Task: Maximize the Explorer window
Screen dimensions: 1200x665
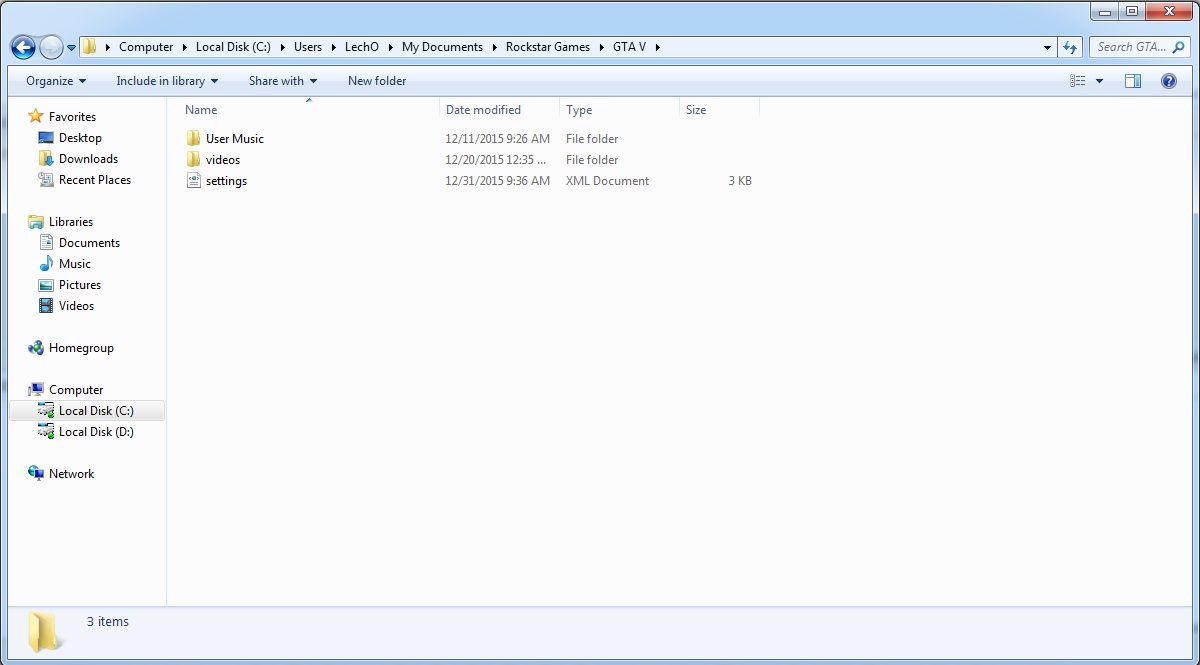Action: pyautogui.click(x=1131, y=11)
